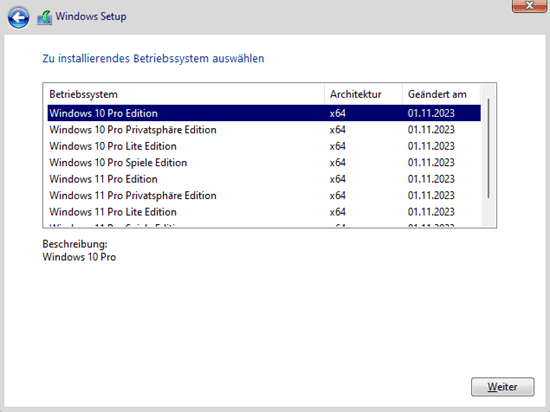This screenshot has width=550, height=412.
Task: Click date 01.11.2023 in Windows 11 Pro Edition row
Action: point(431,179)
